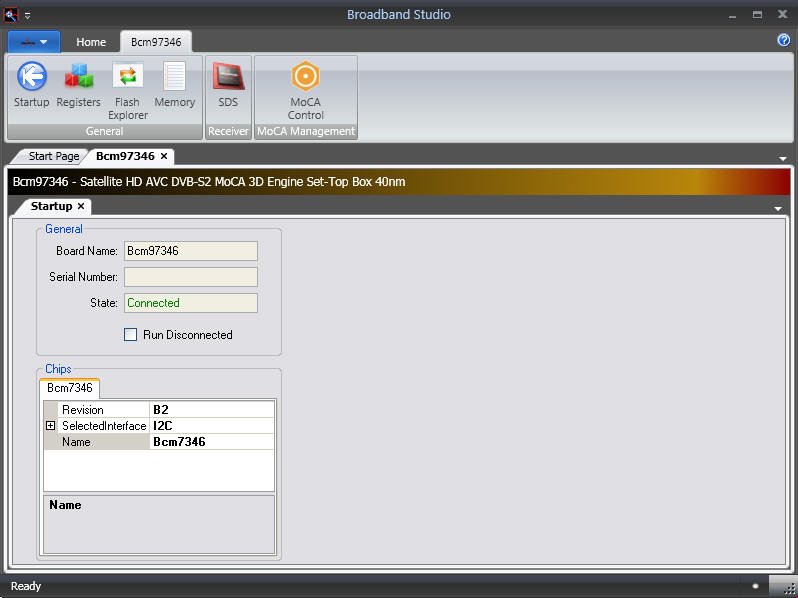798x598 pixels.
Task: Open the blue application menu dropdown
Action: (x=34, y=42)
